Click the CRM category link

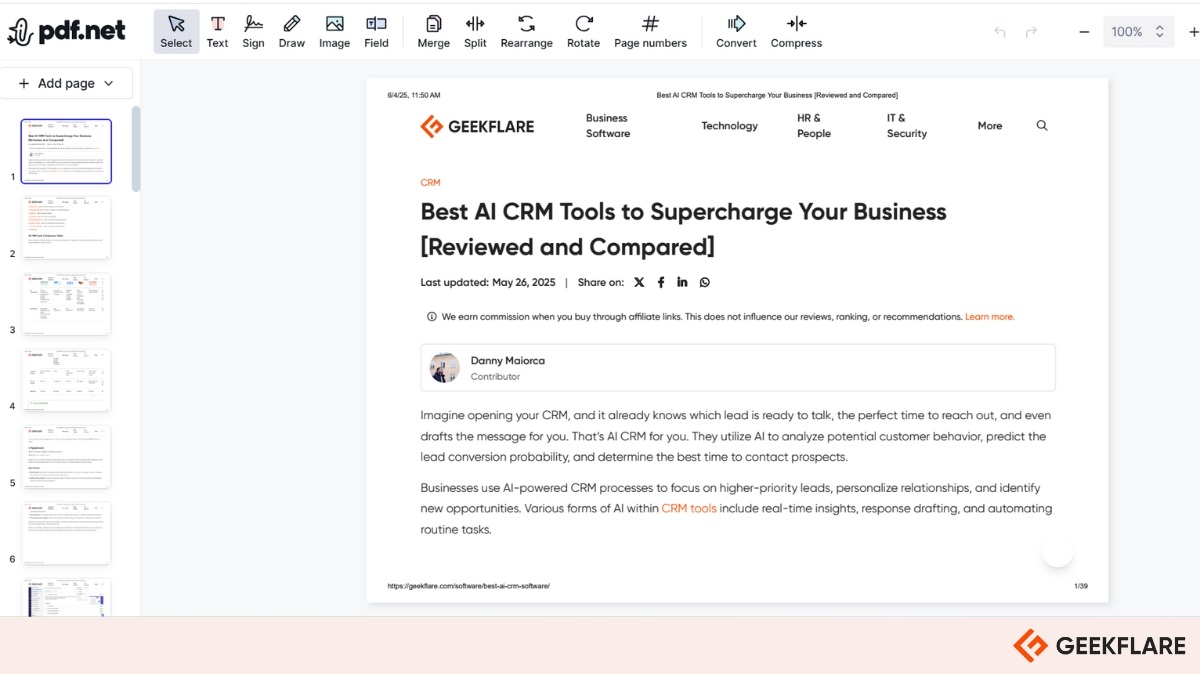point(430,183)
